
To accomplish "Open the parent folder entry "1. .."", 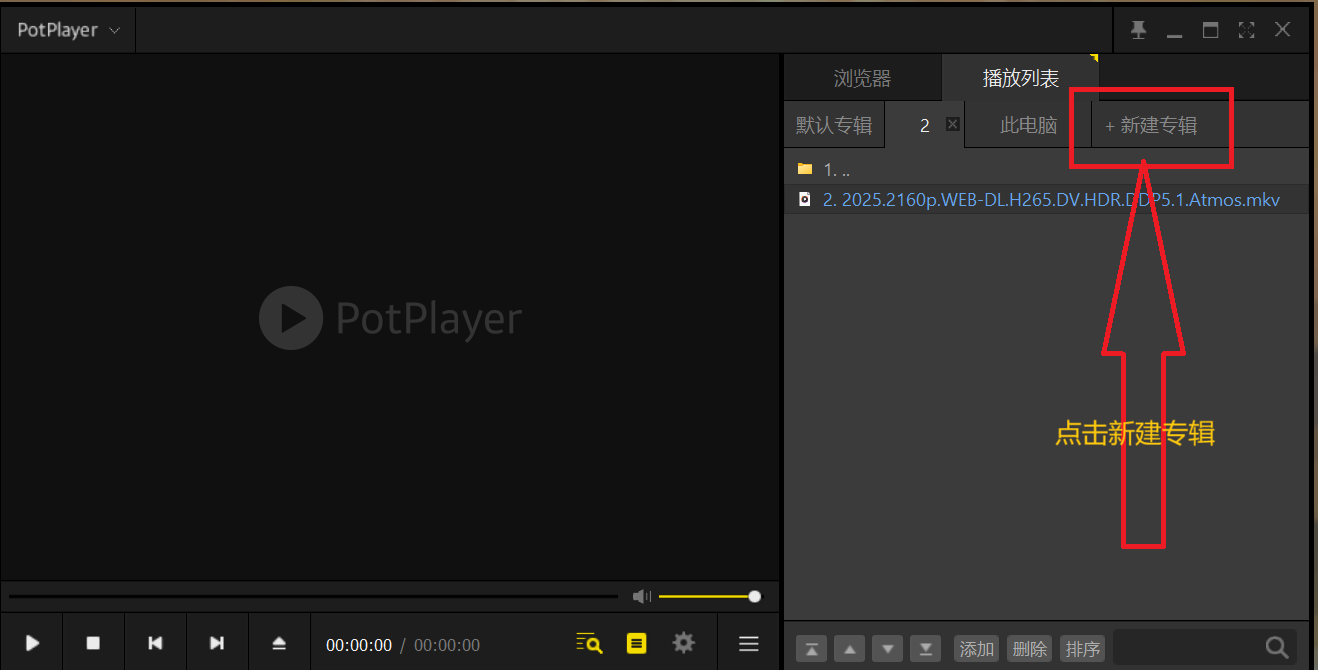I will (x=1046, y=169).
